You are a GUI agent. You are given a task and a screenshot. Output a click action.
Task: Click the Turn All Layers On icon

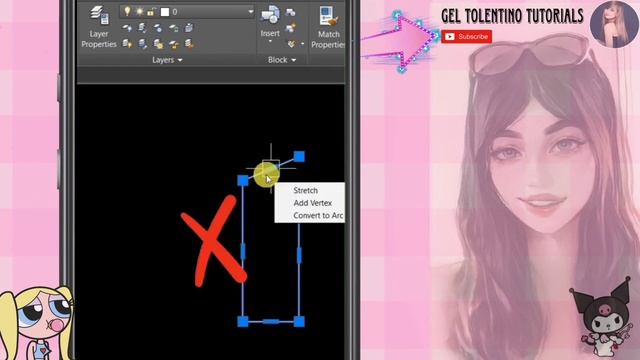click(127, 43)
